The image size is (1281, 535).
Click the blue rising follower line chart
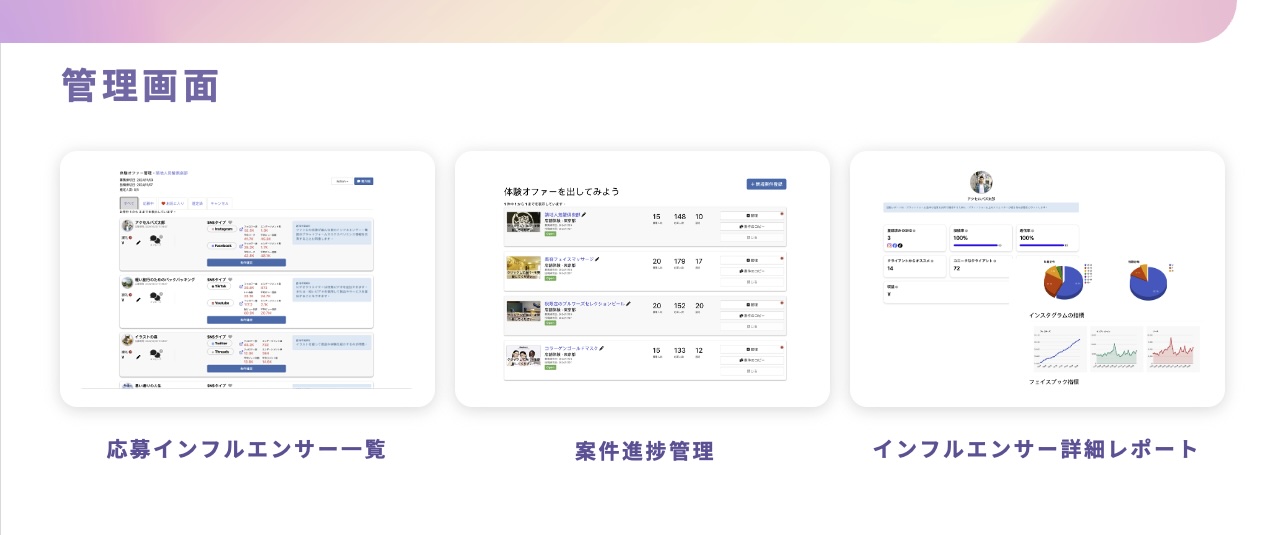[x=1060, y=349]
